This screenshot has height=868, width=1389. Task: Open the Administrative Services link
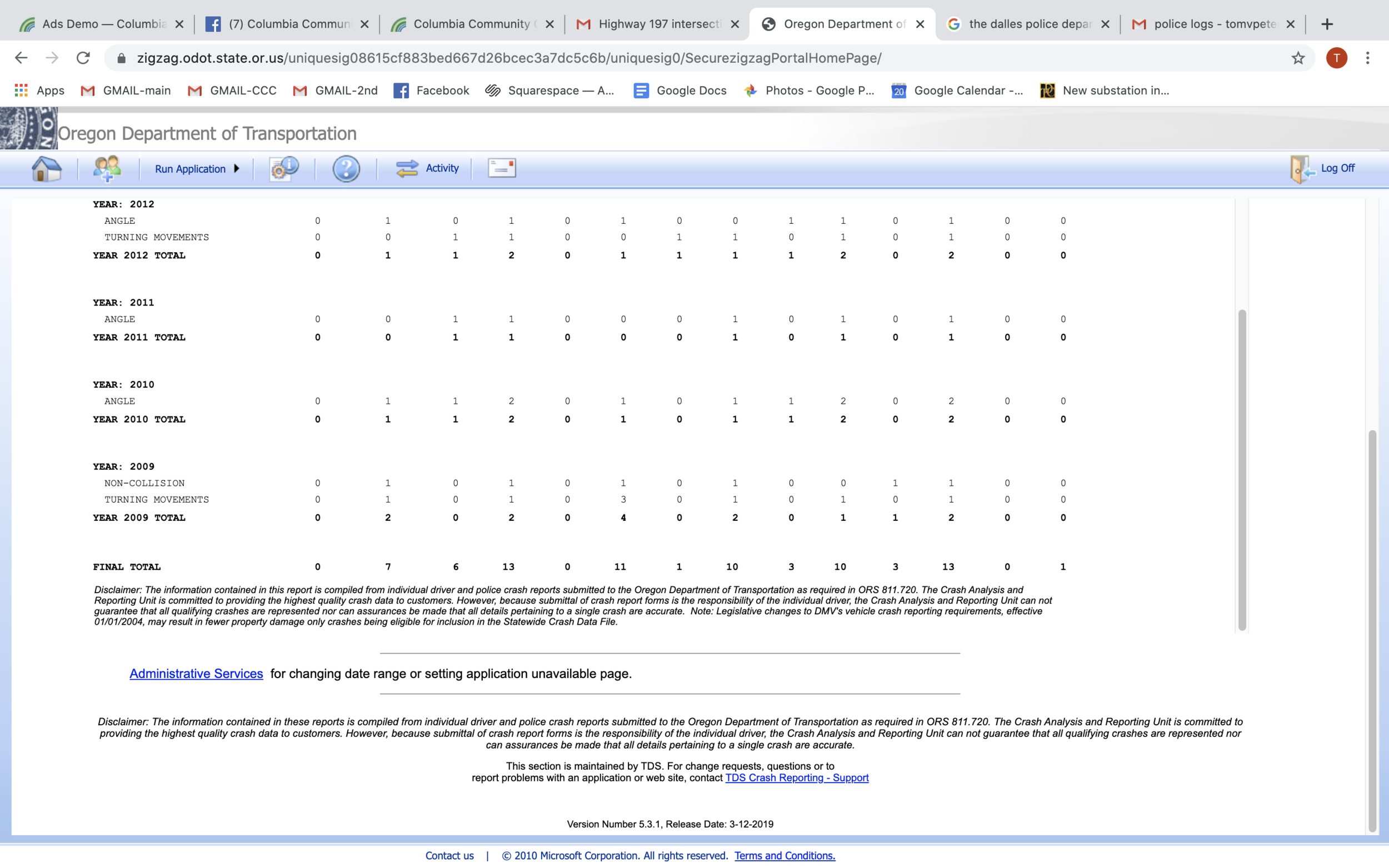coord(196,674)
